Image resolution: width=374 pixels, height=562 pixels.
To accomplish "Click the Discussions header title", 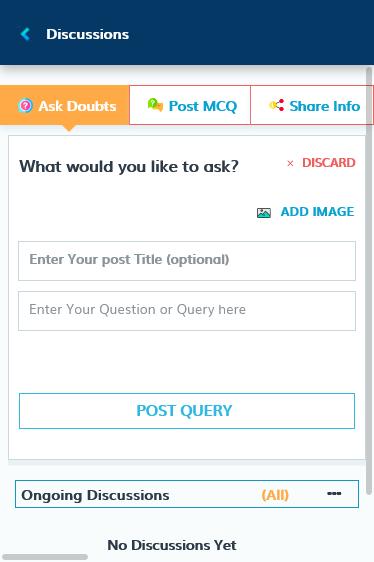I will tap(87, 34).
